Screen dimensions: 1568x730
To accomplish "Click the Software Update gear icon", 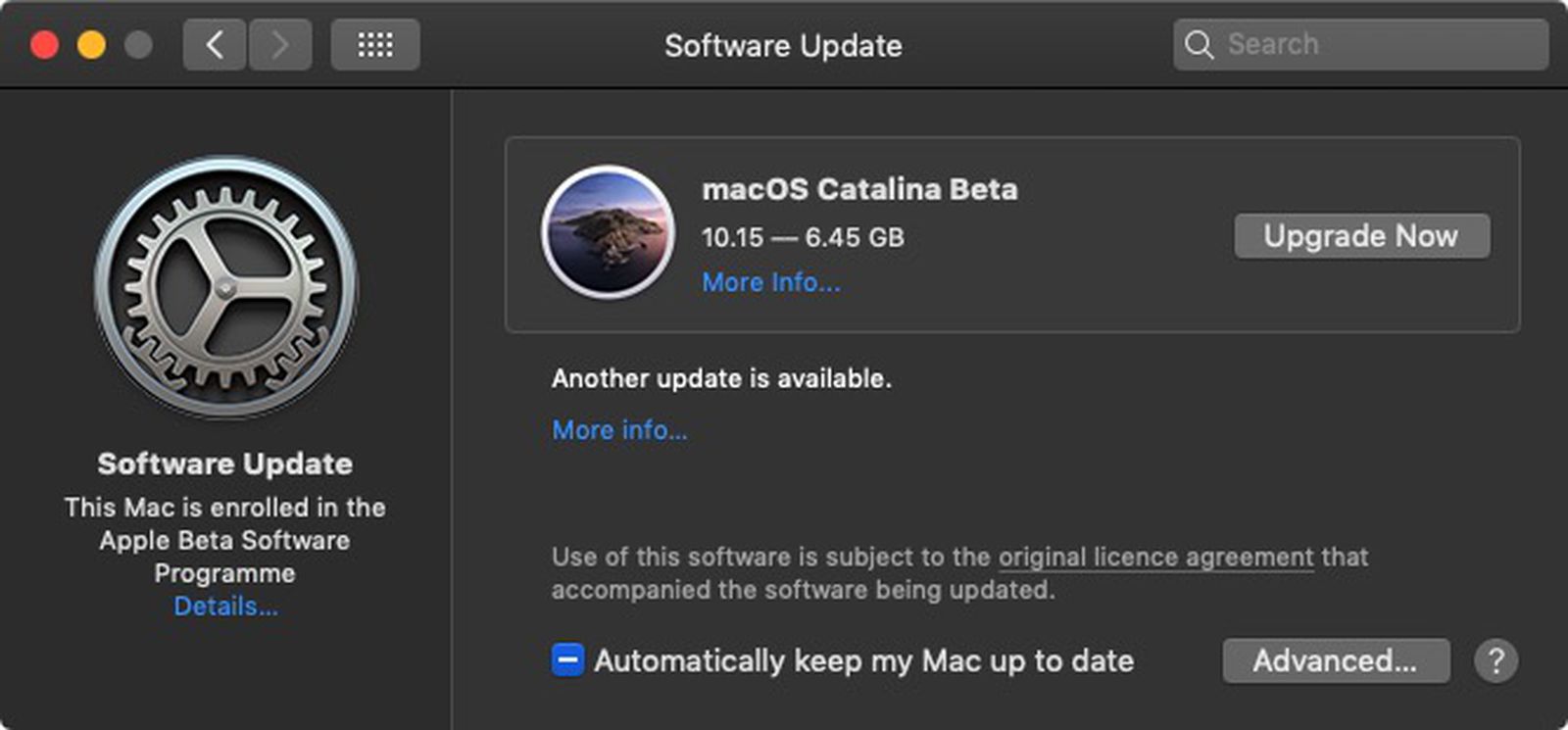I will coord(225,287).
